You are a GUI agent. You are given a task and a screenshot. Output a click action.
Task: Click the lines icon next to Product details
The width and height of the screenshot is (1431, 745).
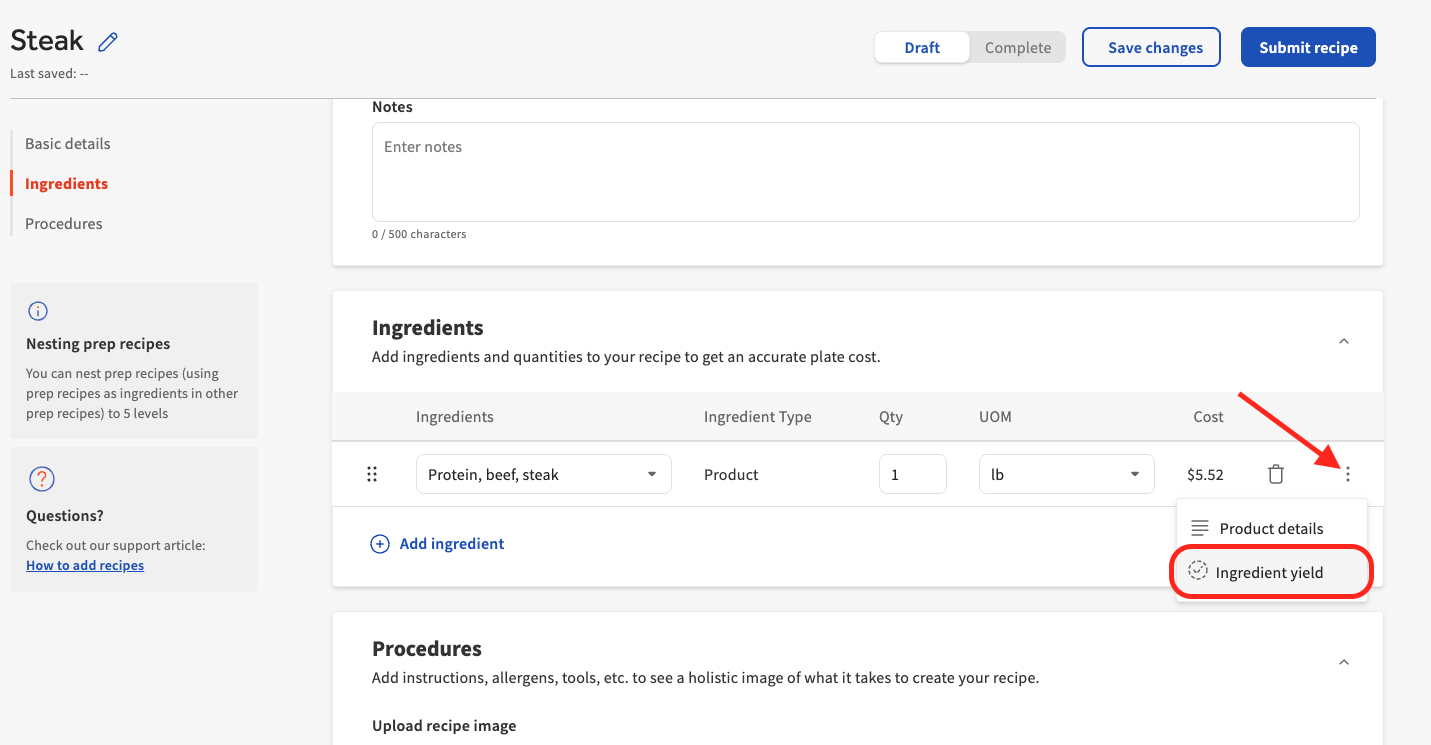coord(1197,528)
